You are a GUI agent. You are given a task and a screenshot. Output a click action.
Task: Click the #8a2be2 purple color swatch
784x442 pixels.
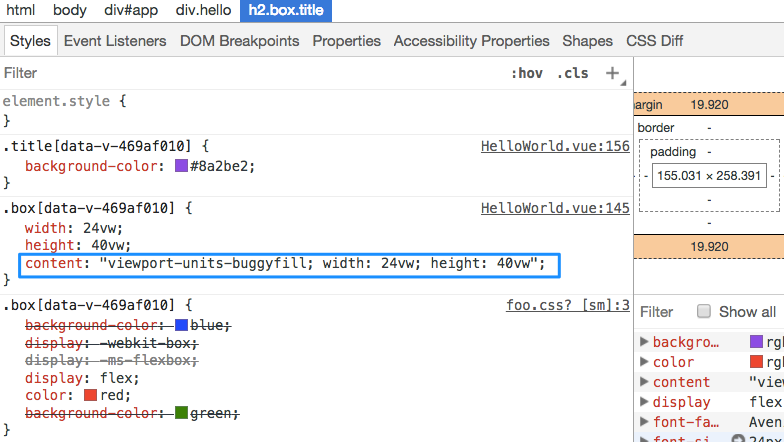pos(181,166)
